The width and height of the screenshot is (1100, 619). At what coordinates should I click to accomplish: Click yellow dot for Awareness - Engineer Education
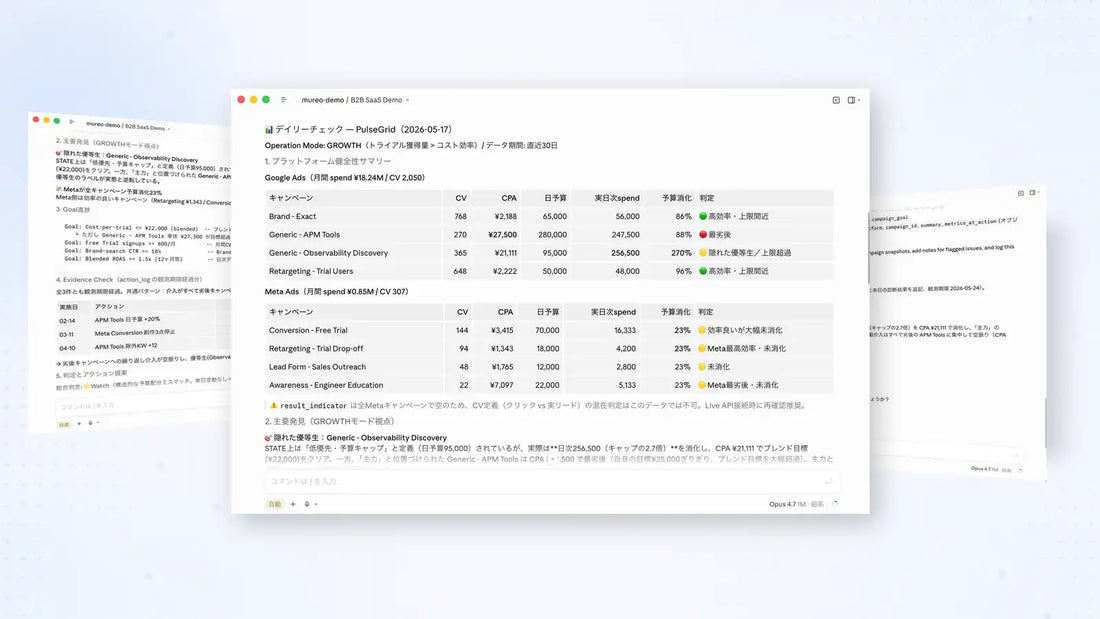tap(702, 385)
